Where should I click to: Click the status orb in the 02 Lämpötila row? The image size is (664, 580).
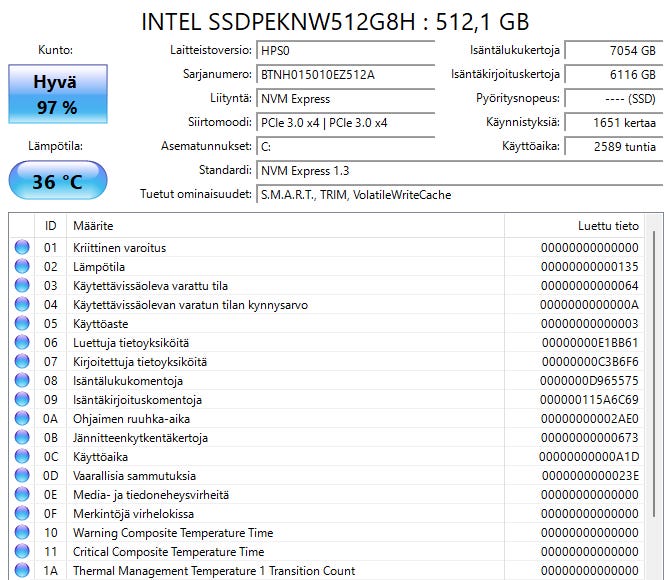tap(22, 266)
